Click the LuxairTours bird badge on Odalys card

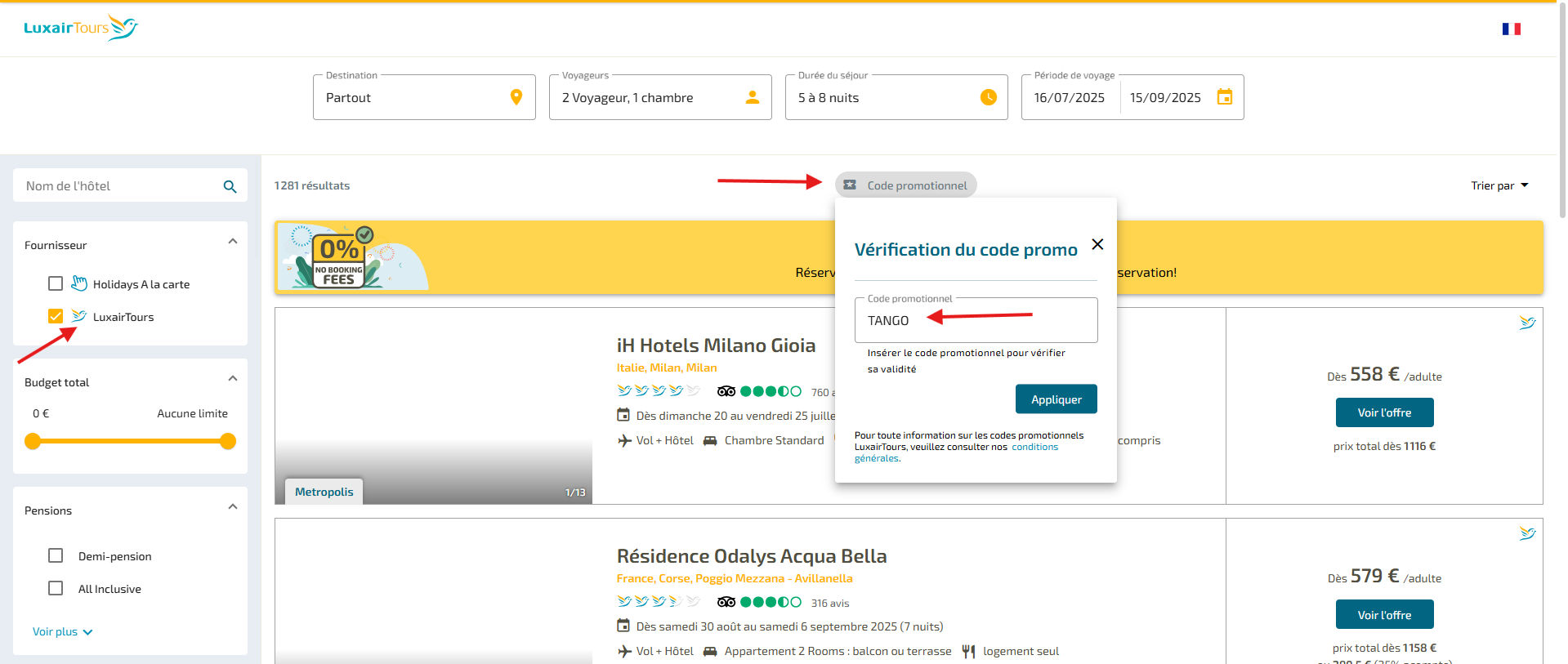coord(1527,533)
